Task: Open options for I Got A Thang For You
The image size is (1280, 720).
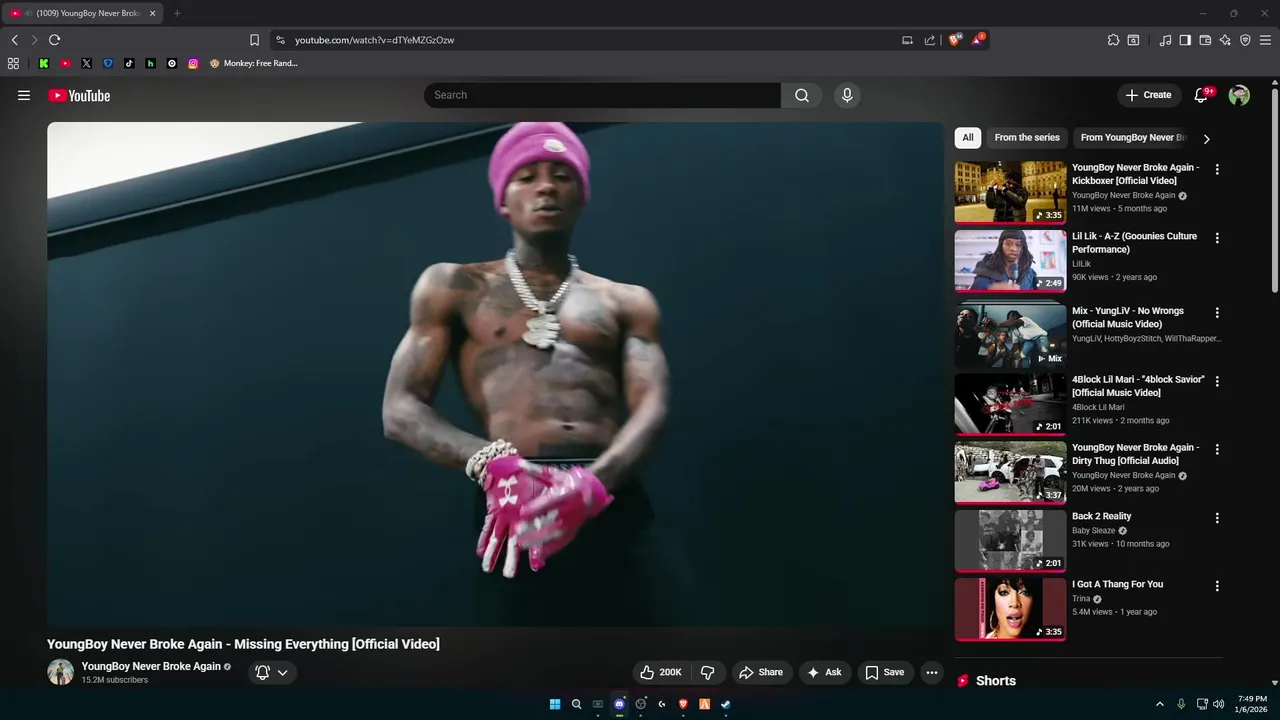Action: (x=1217, y=586)
